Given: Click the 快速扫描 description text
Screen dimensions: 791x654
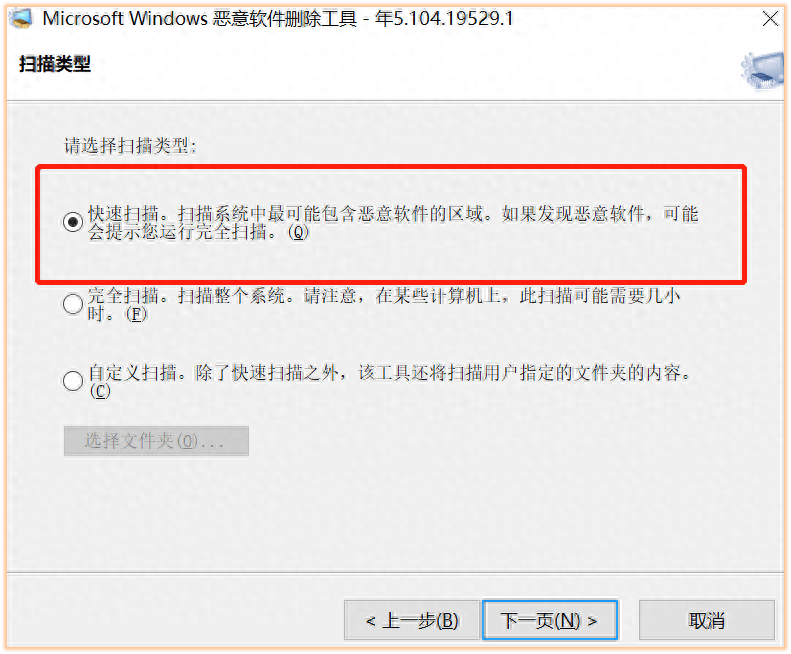Looking at the screenshot, I should (393, 223).
